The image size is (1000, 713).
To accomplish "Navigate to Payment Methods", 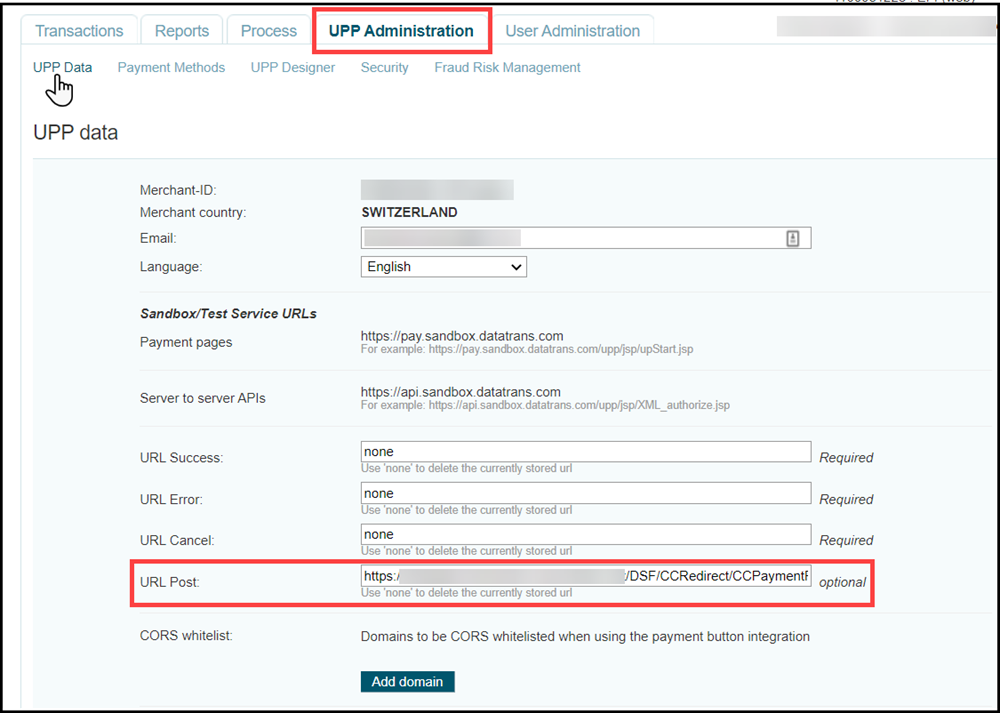I will [171, 68].
